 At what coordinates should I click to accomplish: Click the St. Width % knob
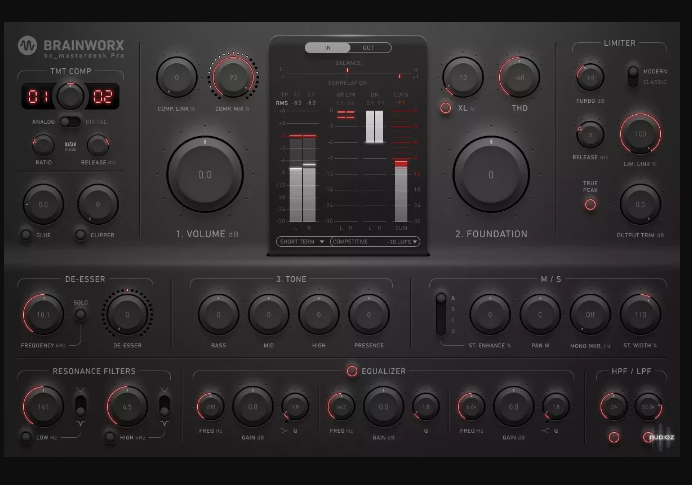tap(640, 315)
